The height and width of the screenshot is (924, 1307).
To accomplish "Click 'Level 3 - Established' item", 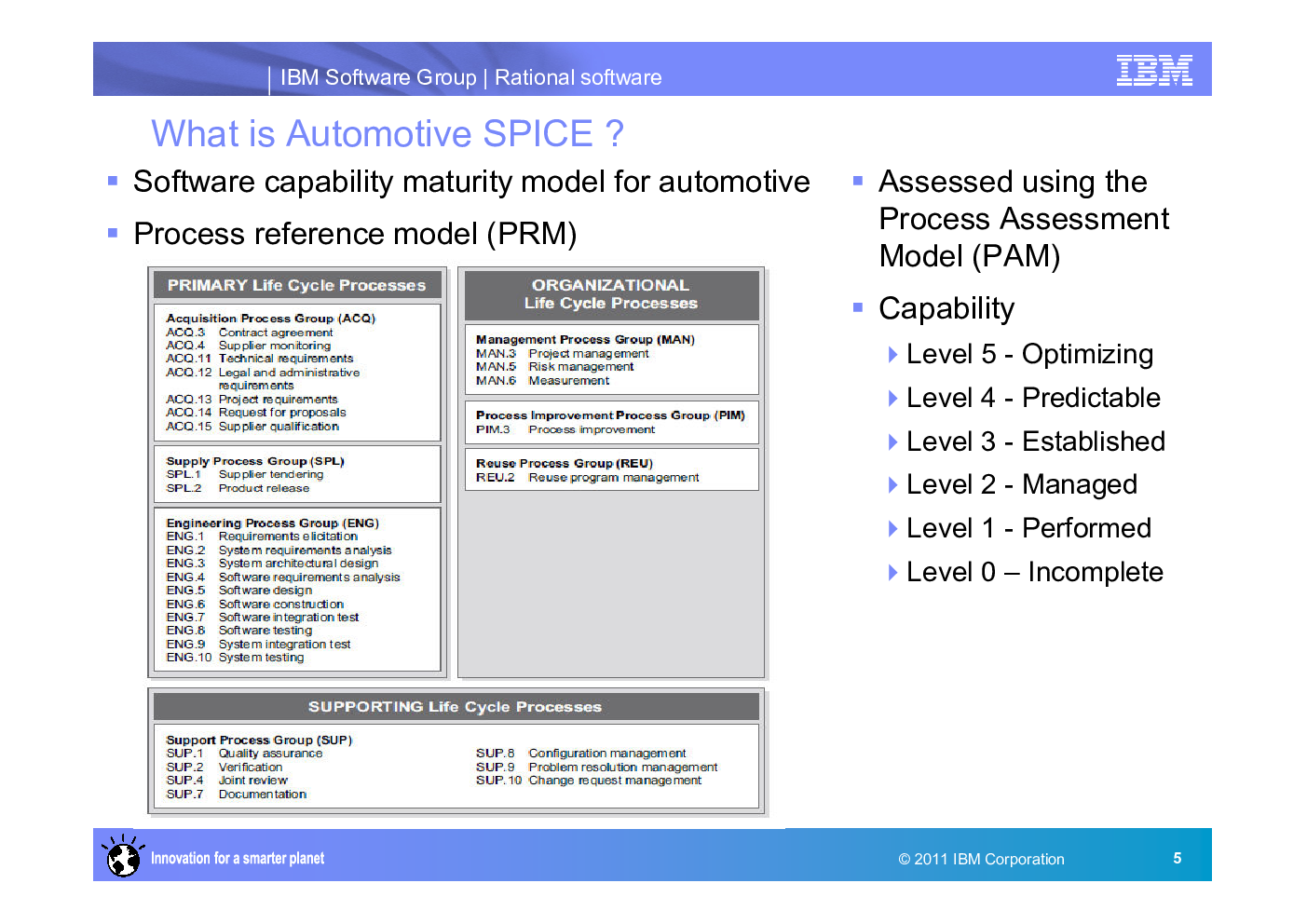I will (1036, 442).
